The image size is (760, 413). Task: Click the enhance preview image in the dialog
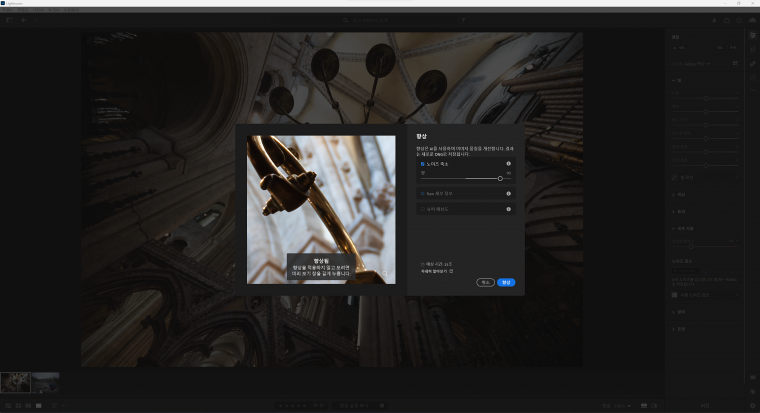point(321,210)
